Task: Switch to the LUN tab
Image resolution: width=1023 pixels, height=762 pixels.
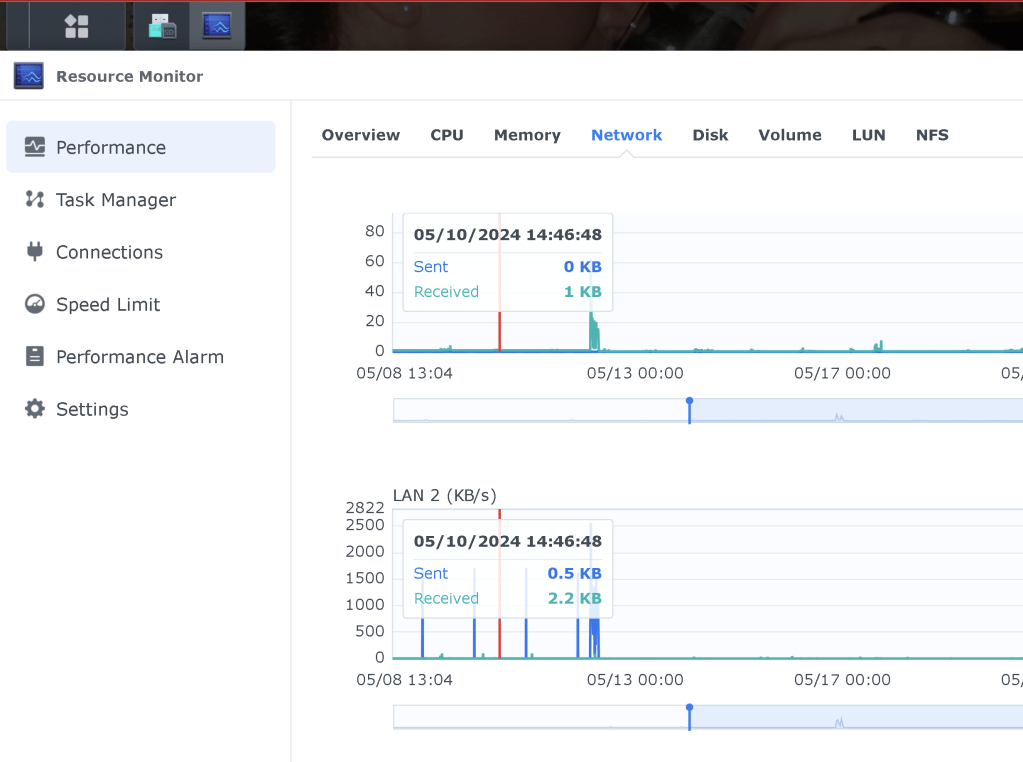Action: (x=868, y=135)
